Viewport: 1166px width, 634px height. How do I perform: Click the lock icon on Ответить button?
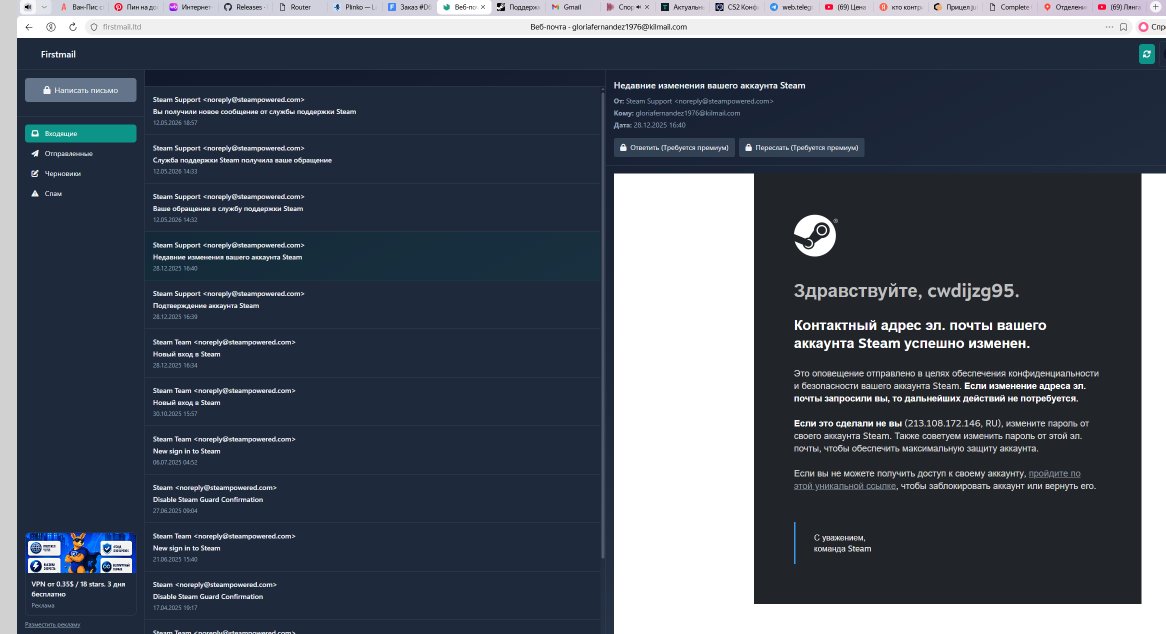coord(623,147)
